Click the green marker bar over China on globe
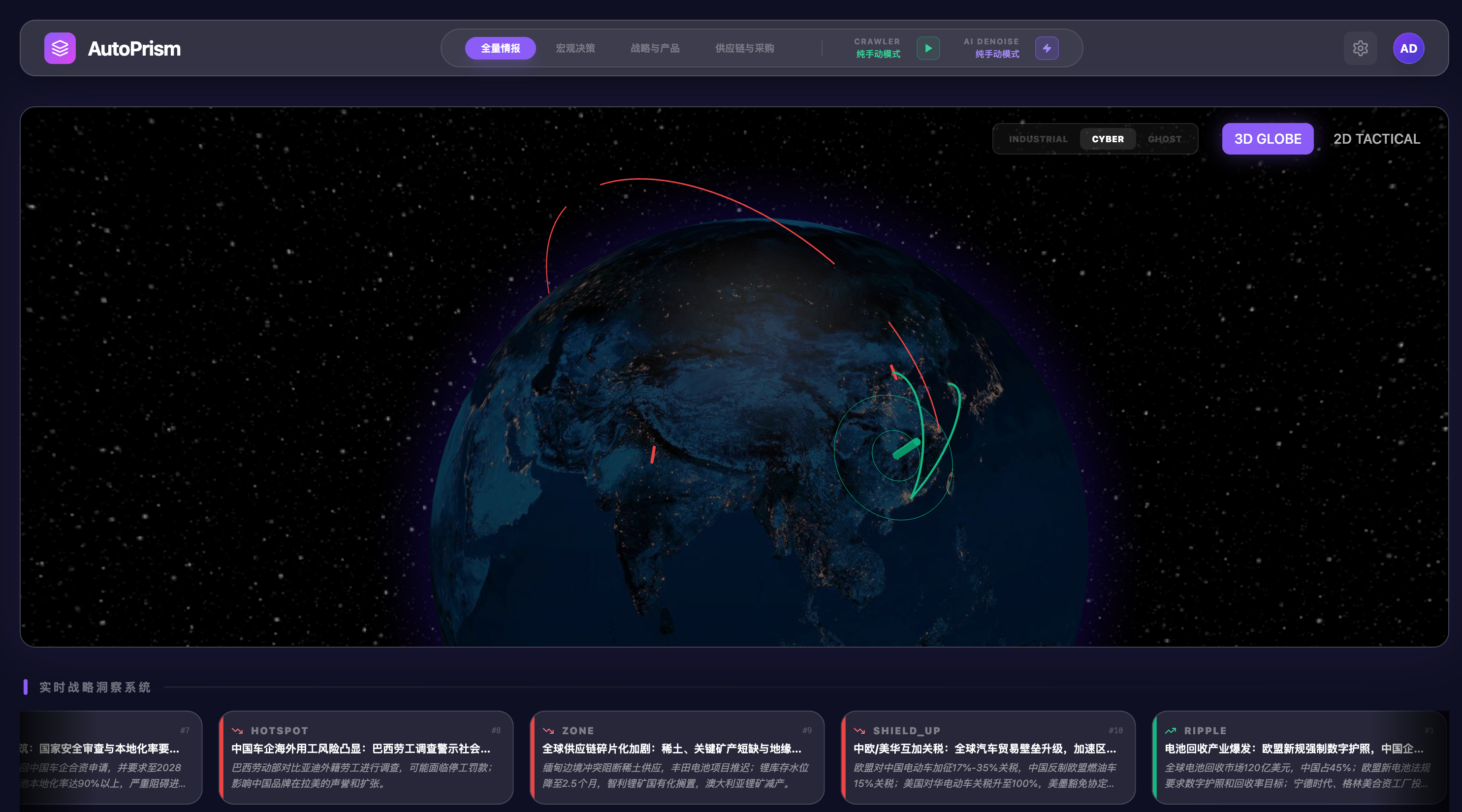Image resolution: width=1462 pixels, height=812 pixels. click(906, 448)
